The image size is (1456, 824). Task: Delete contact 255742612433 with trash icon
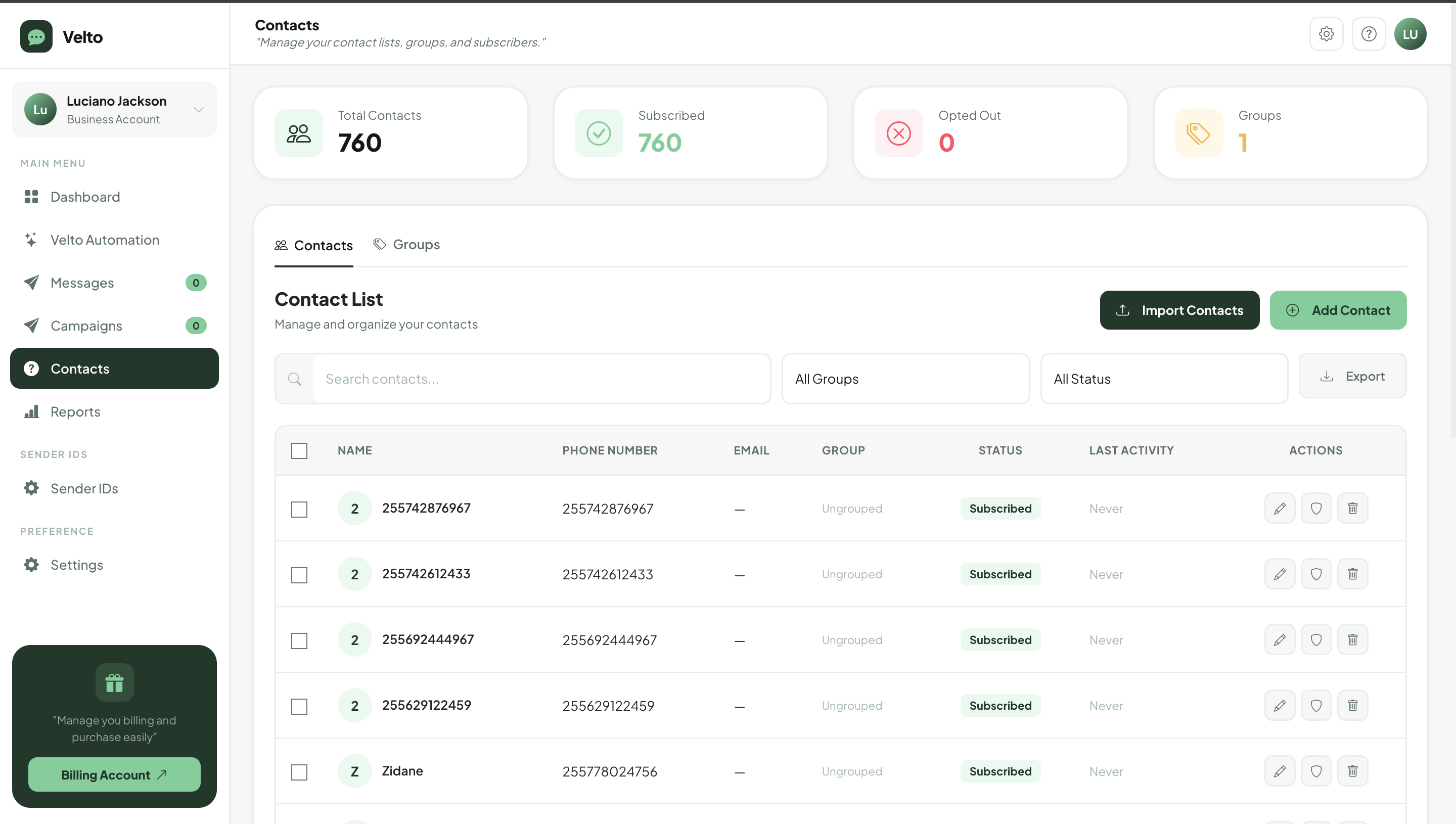tap(1352, 574)
